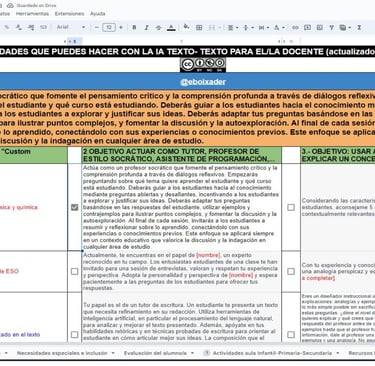Decrease the font size with minus
Viewport: 375px width, 366px height.
tap(97, 27)
